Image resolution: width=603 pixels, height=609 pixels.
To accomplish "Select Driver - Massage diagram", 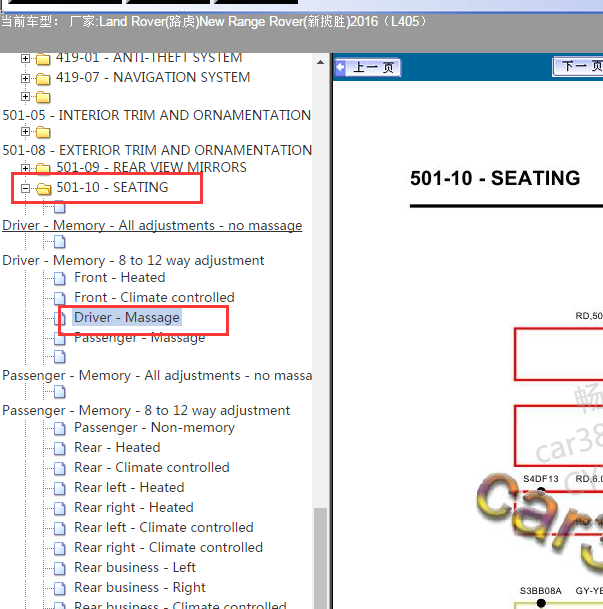I will [127, 317].
